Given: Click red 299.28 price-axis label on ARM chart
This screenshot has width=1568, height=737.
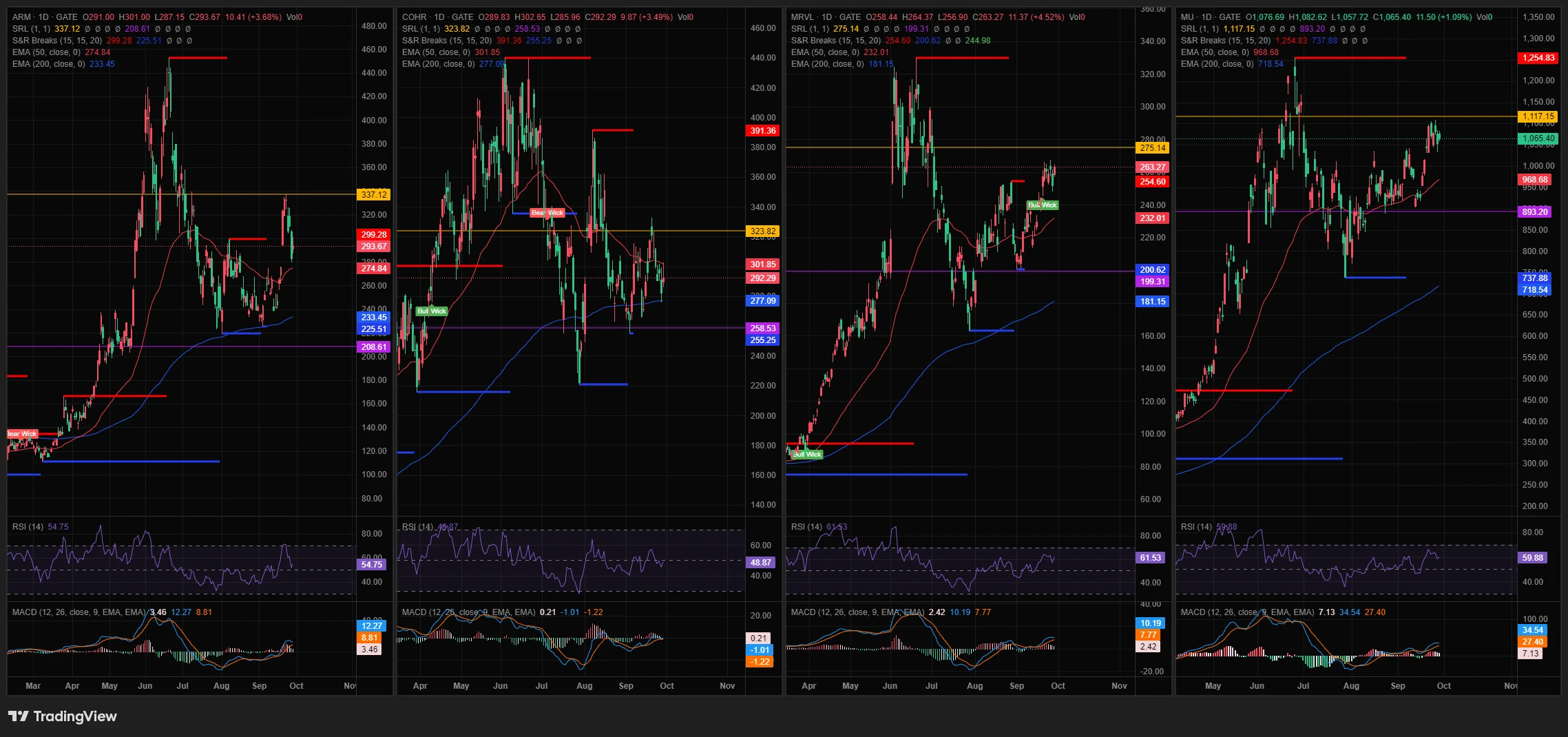Looking at the screenshot, I should click(x=374, y=235).
